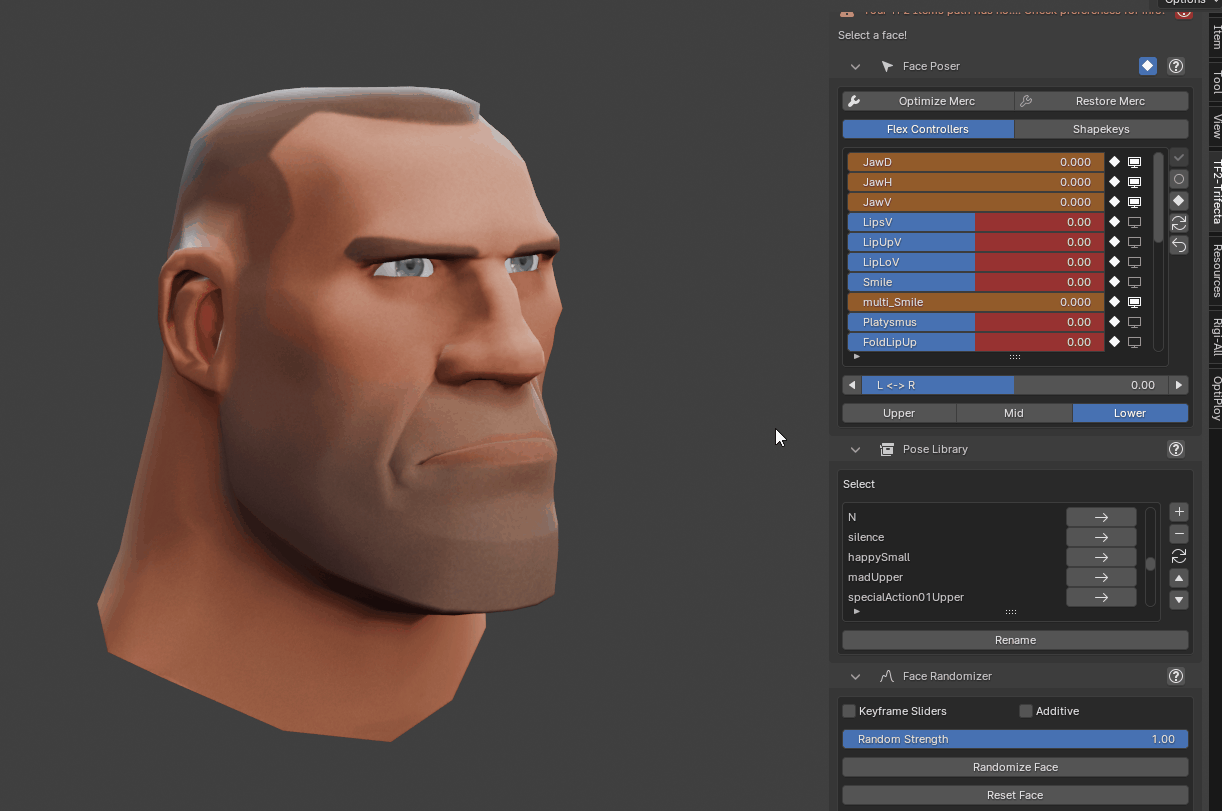The height and width of the screenshot is (811, 1222).
Task: Click the keyframe diamond for JawH
Action: [1114, 182]
